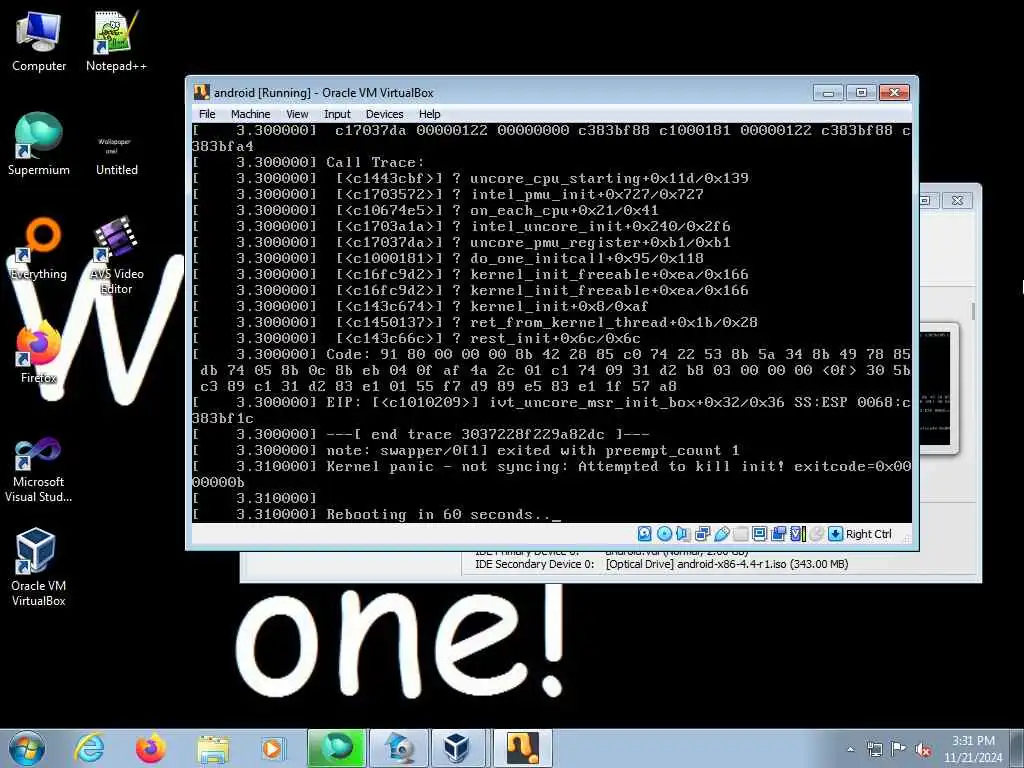Switch to VirtualBox Manager taskbar button
Screen dimensions: 1024x768
pyautogui.click(x=456, y=748)
